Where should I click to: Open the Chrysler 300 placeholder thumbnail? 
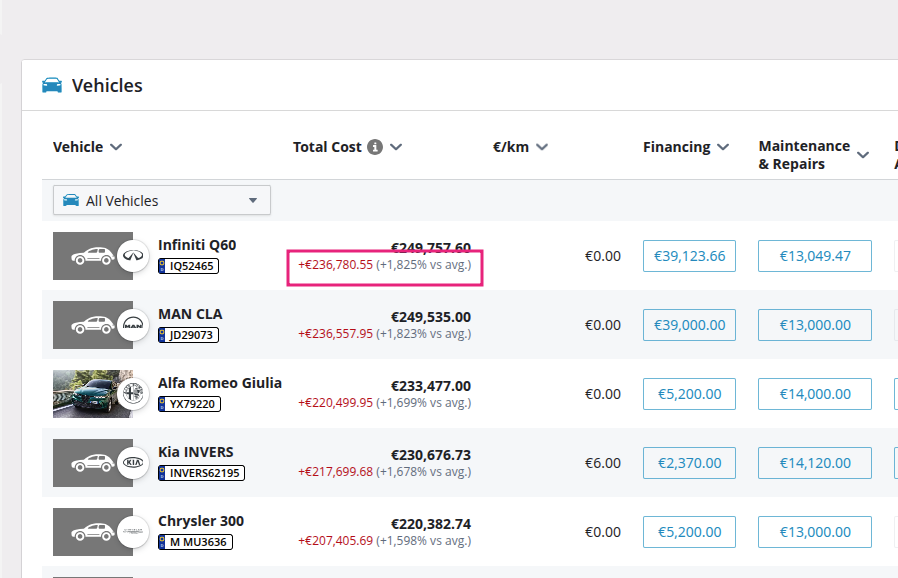[x=93, y=532]
